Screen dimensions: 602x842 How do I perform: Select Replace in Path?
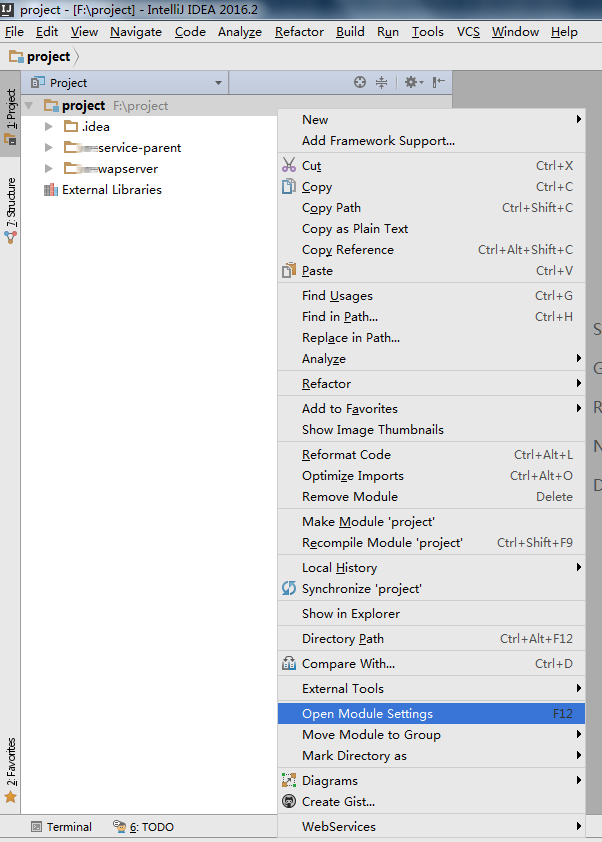[x=431, y=338]
